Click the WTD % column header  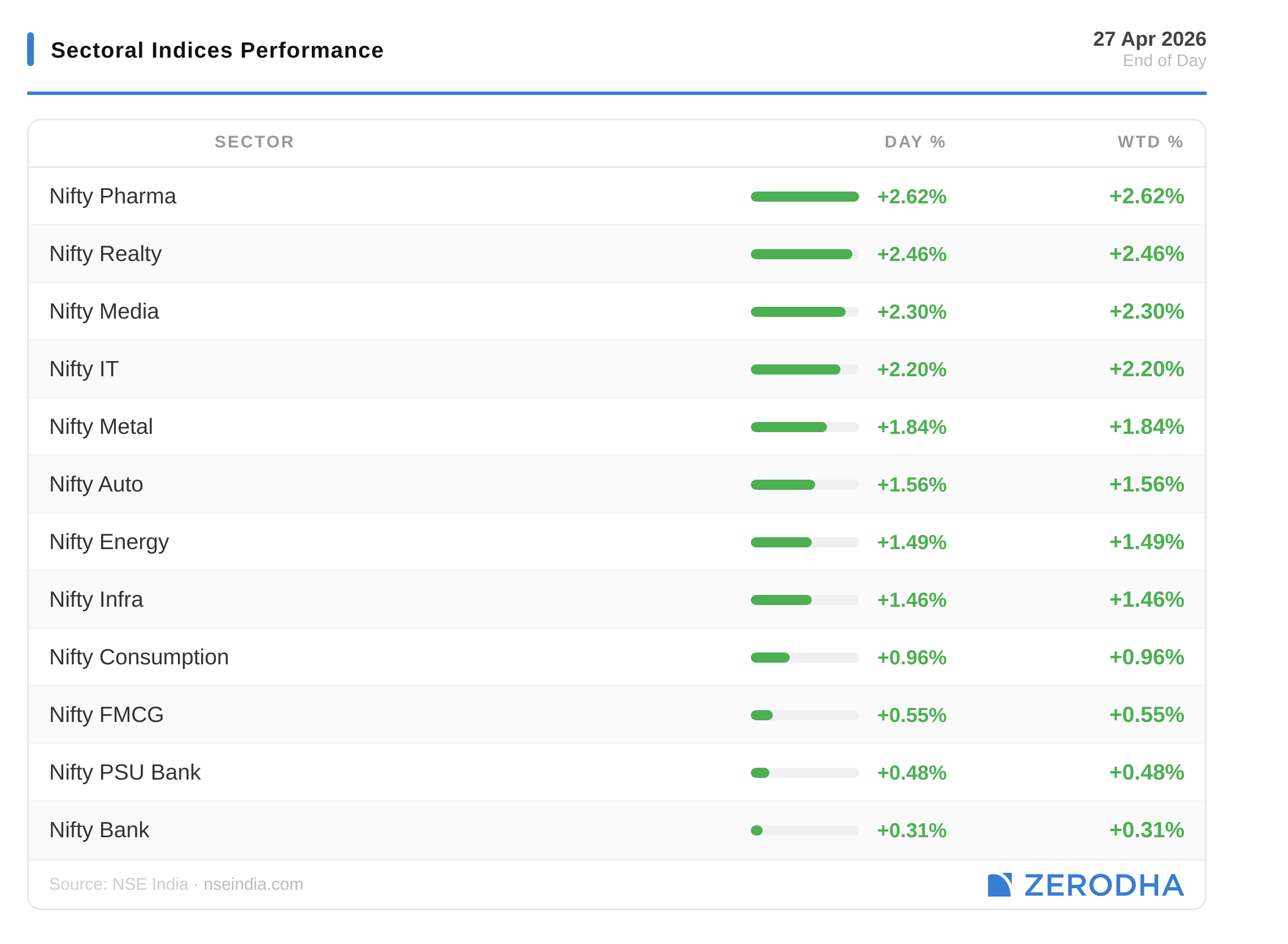[x=1150, y=142]
